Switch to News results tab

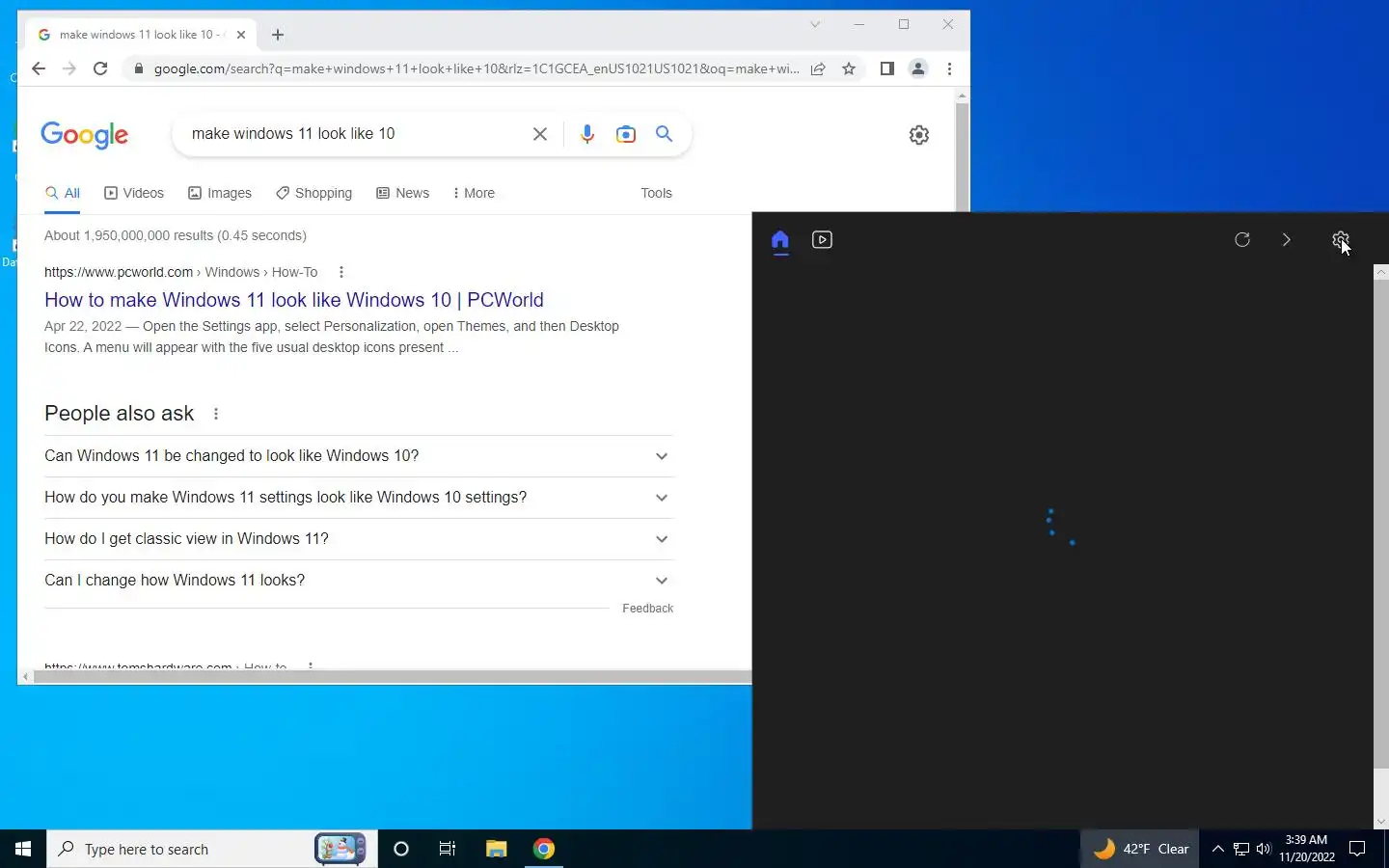tap(403, 193)
